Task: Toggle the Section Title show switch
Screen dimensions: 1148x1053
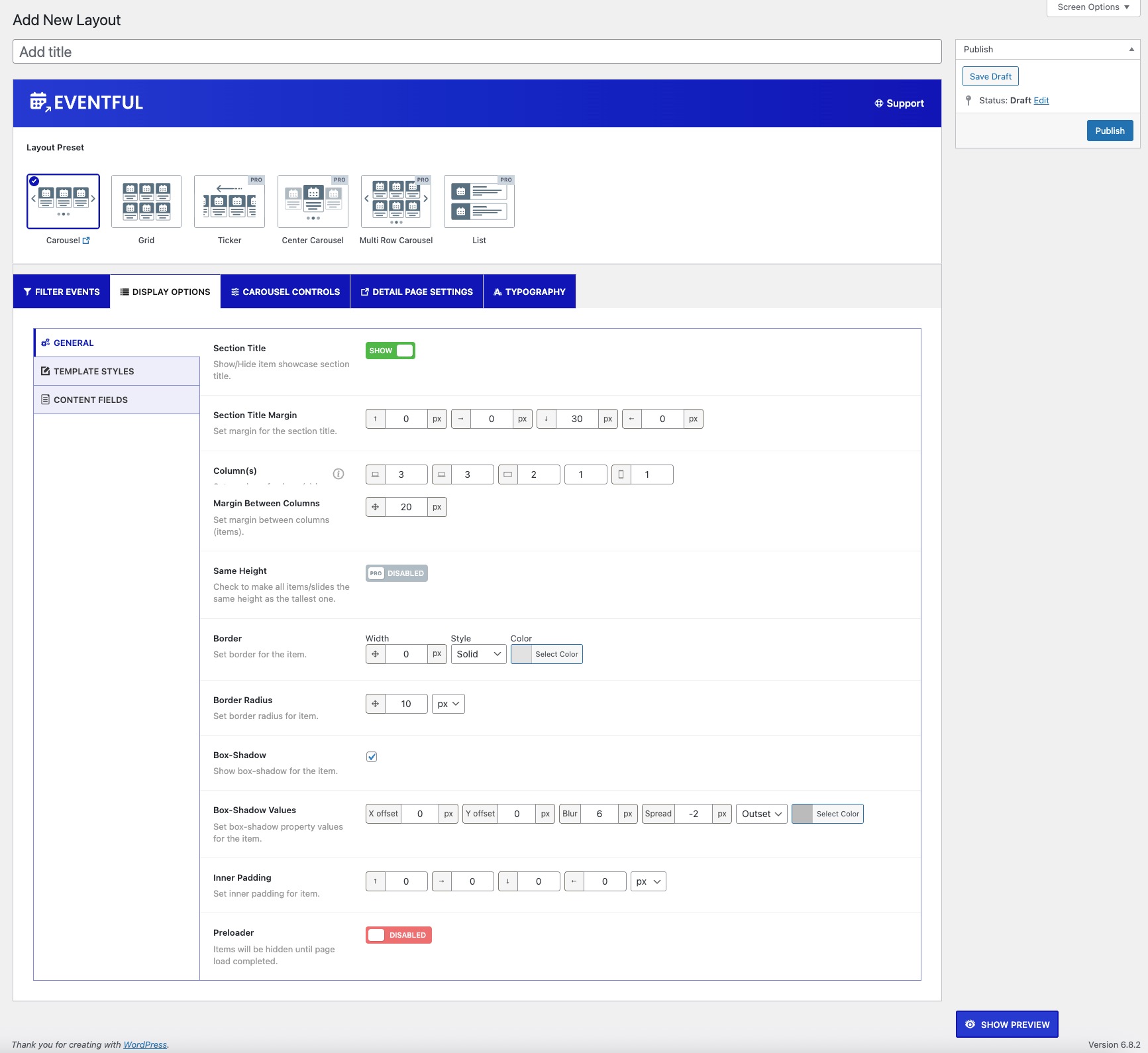Action: click(x=390, y=351)
